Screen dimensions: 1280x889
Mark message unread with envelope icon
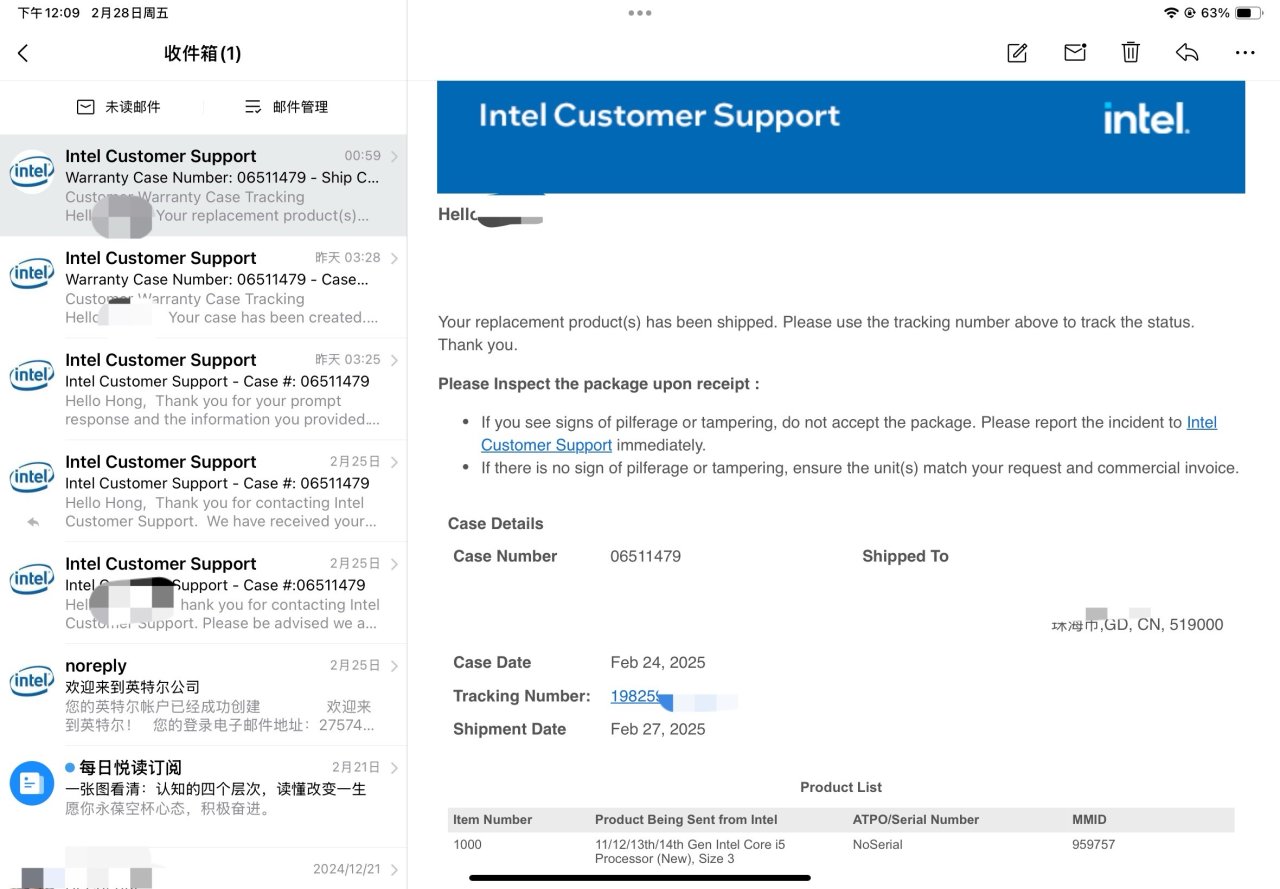[1075, 53]
